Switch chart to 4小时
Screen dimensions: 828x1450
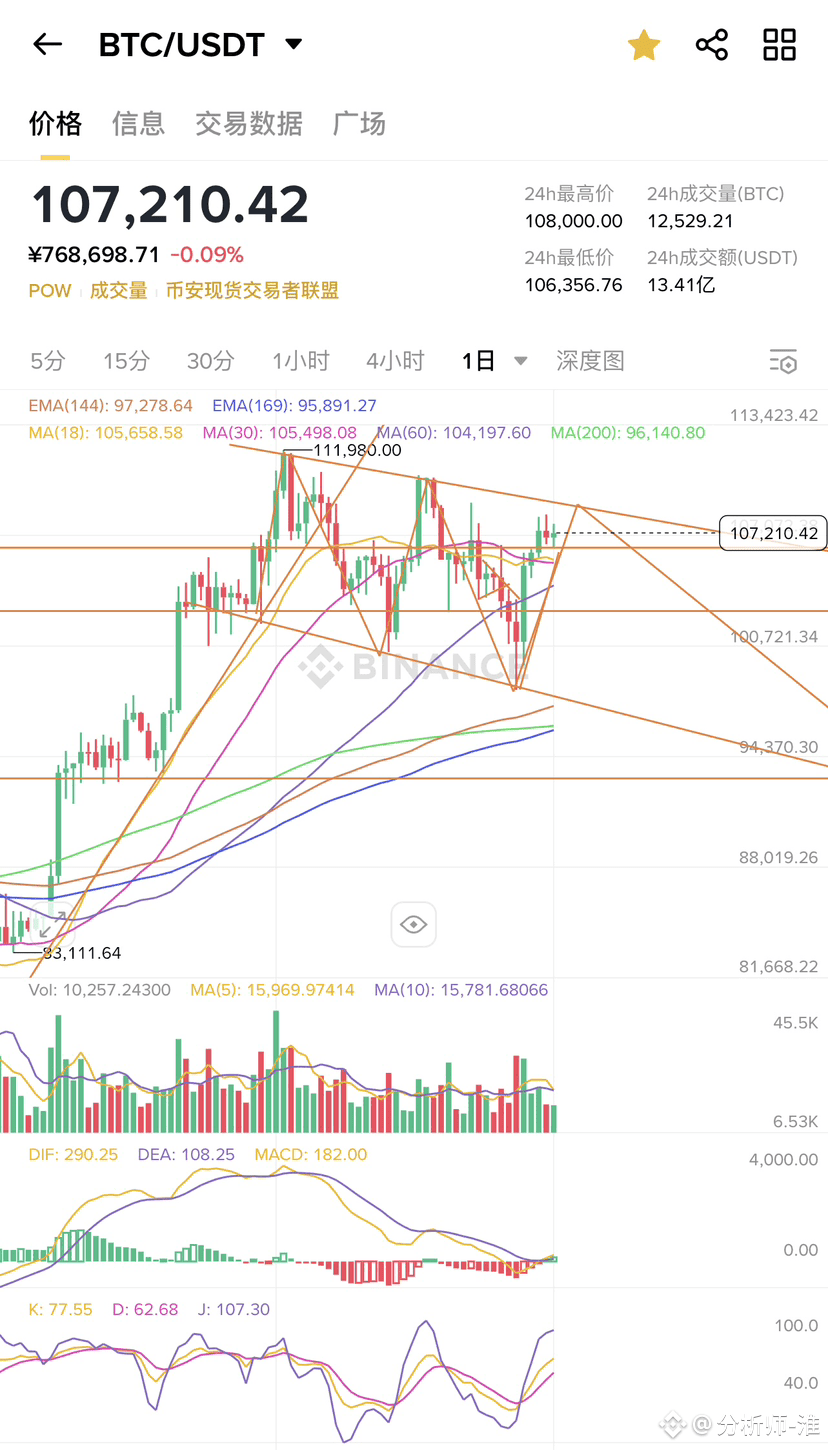point(395,361)
